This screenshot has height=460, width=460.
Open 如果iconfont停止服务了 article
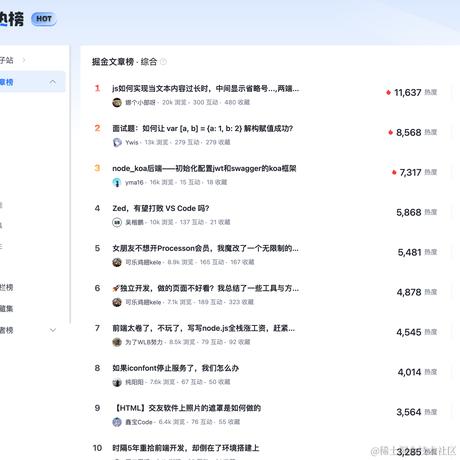tap(175, 368)
